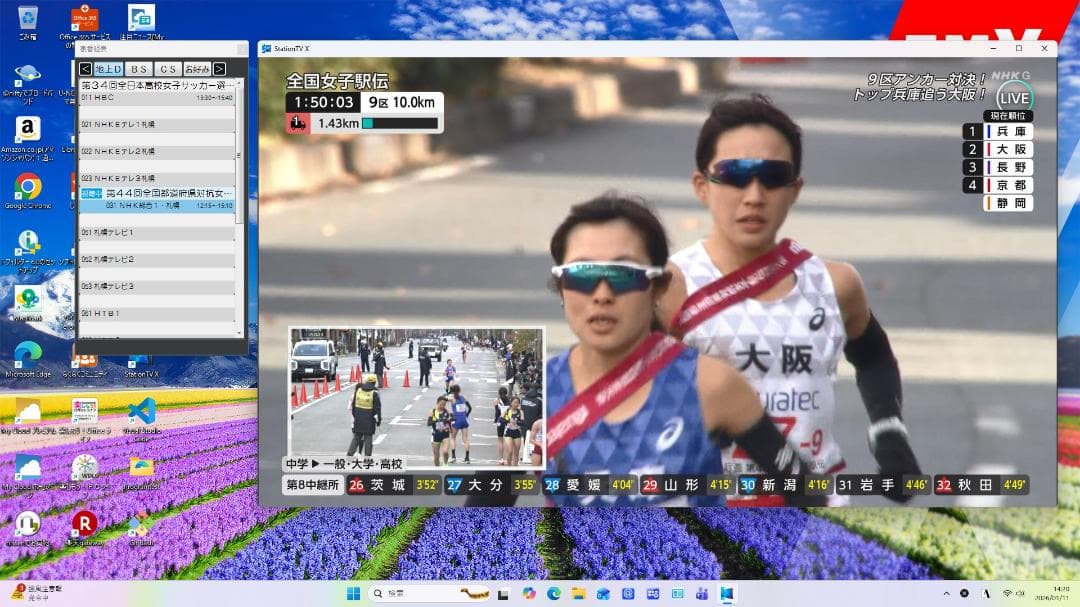
Task: Click the left arrow before the 地上D tab
Action: 86,68
